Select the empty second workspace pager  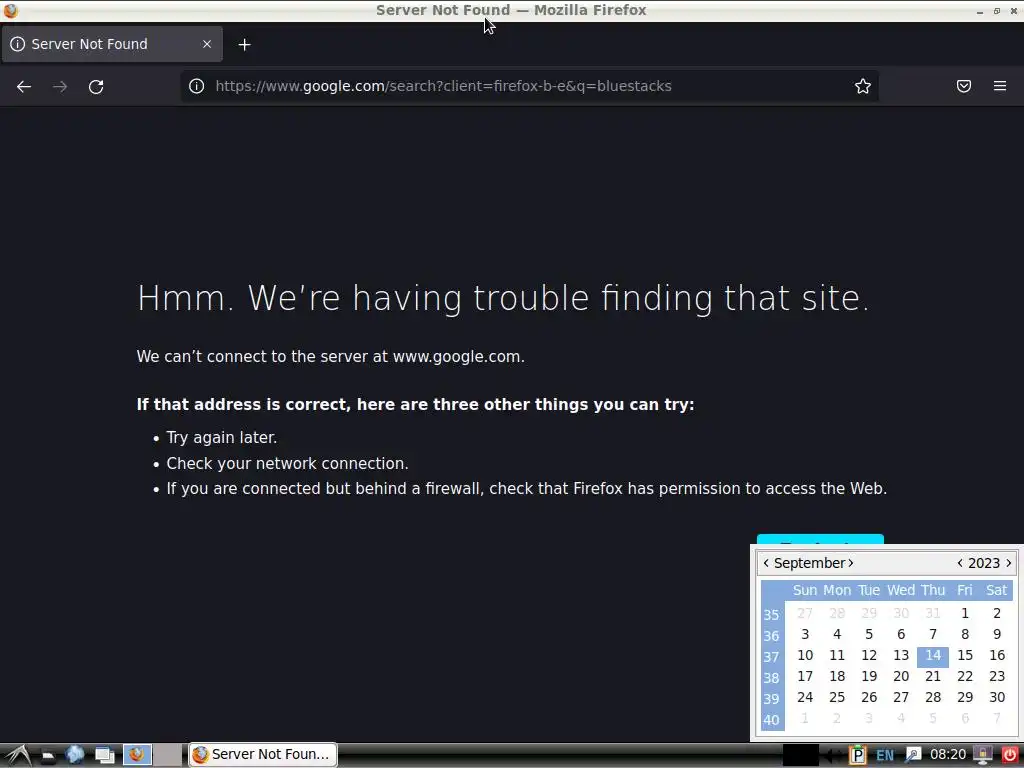pyautogui.click(x=168, y=755)
